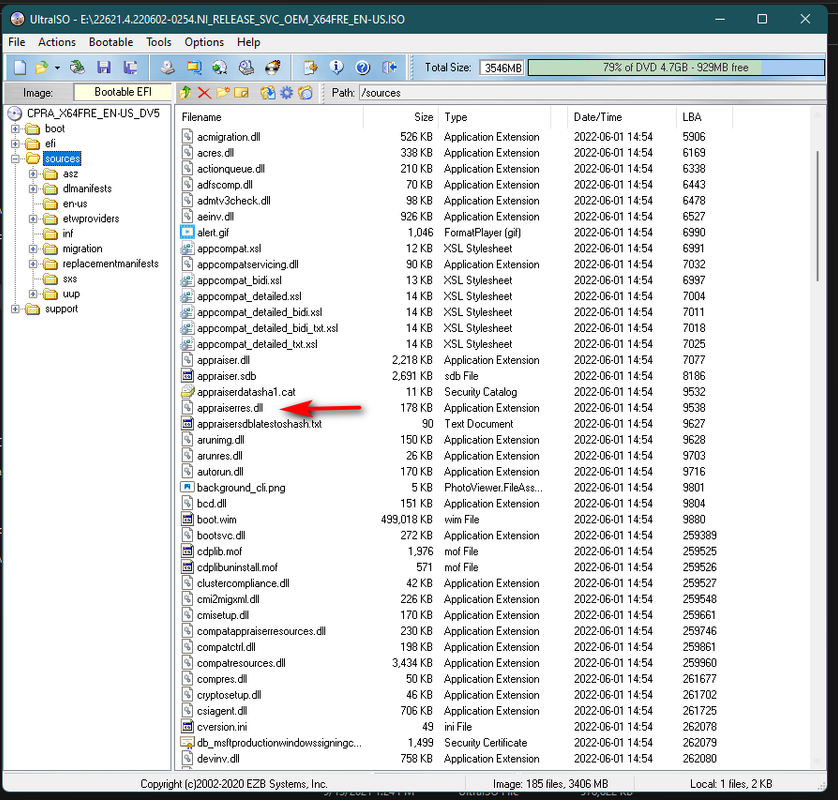Viewport: 838px width, 800px height.
Task: Sort by the Type column header
Action: [494, 117]
